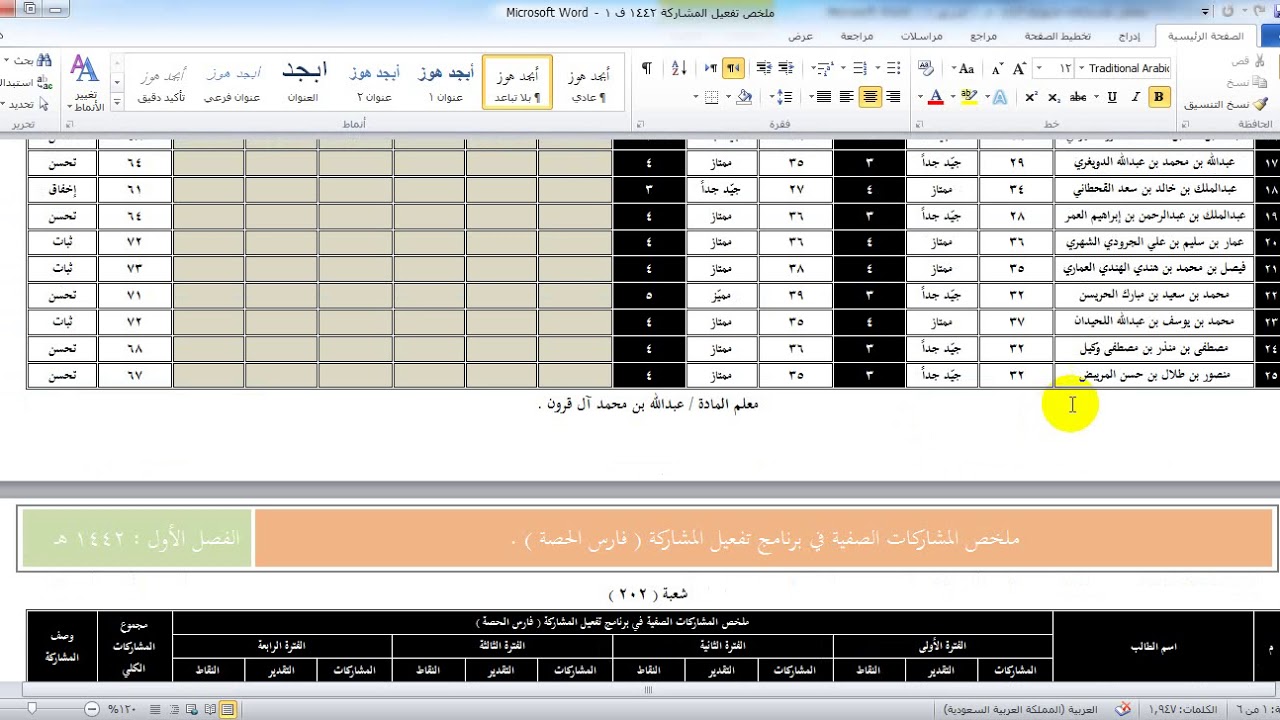This screenshot has width=1280, height=720.
Task: Apply the تأكيد دقيق style
Action: tap(161, 82)
